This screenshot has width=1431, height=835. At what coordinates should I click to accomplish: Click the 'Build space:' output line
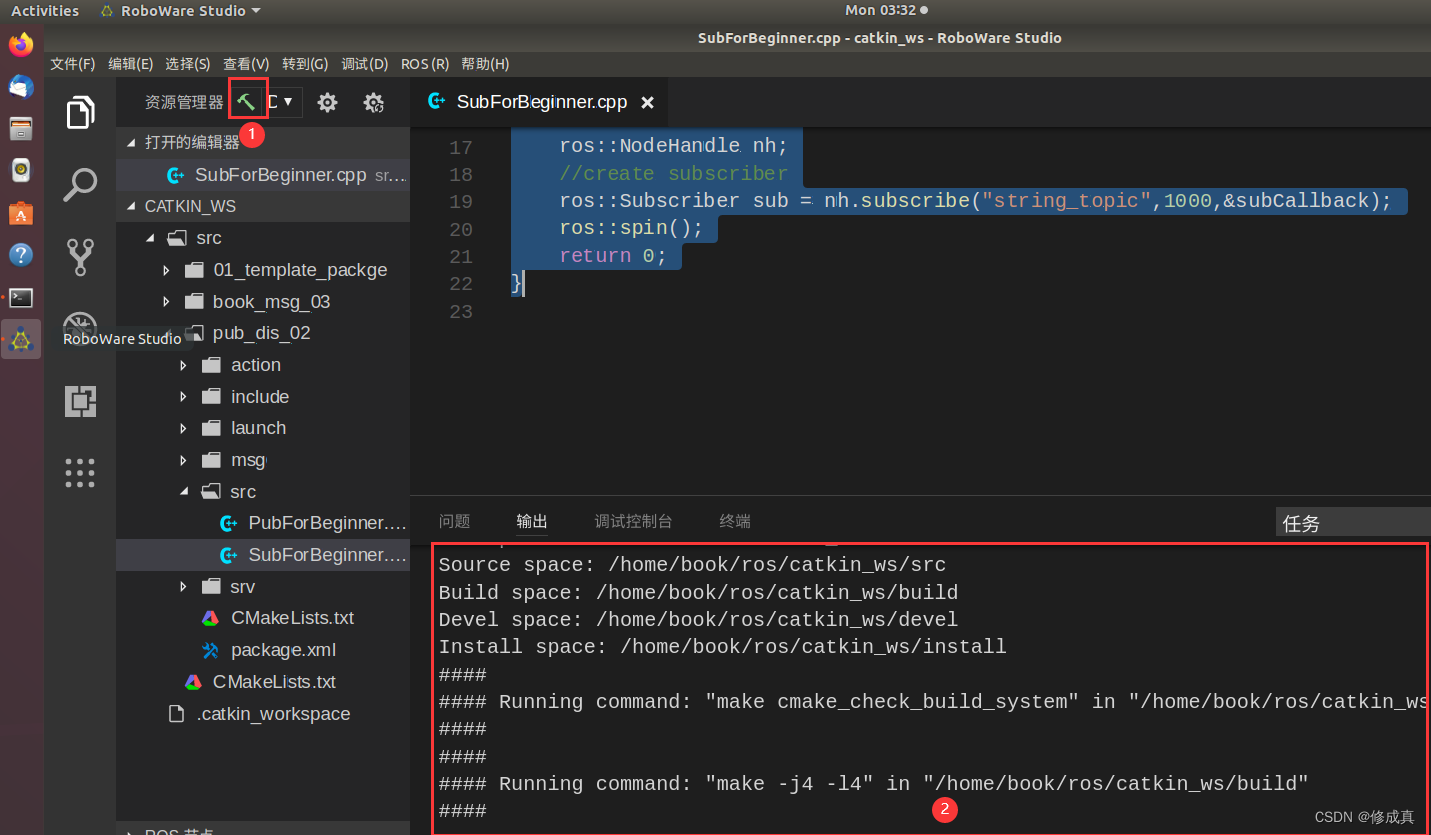pos(698,592)
